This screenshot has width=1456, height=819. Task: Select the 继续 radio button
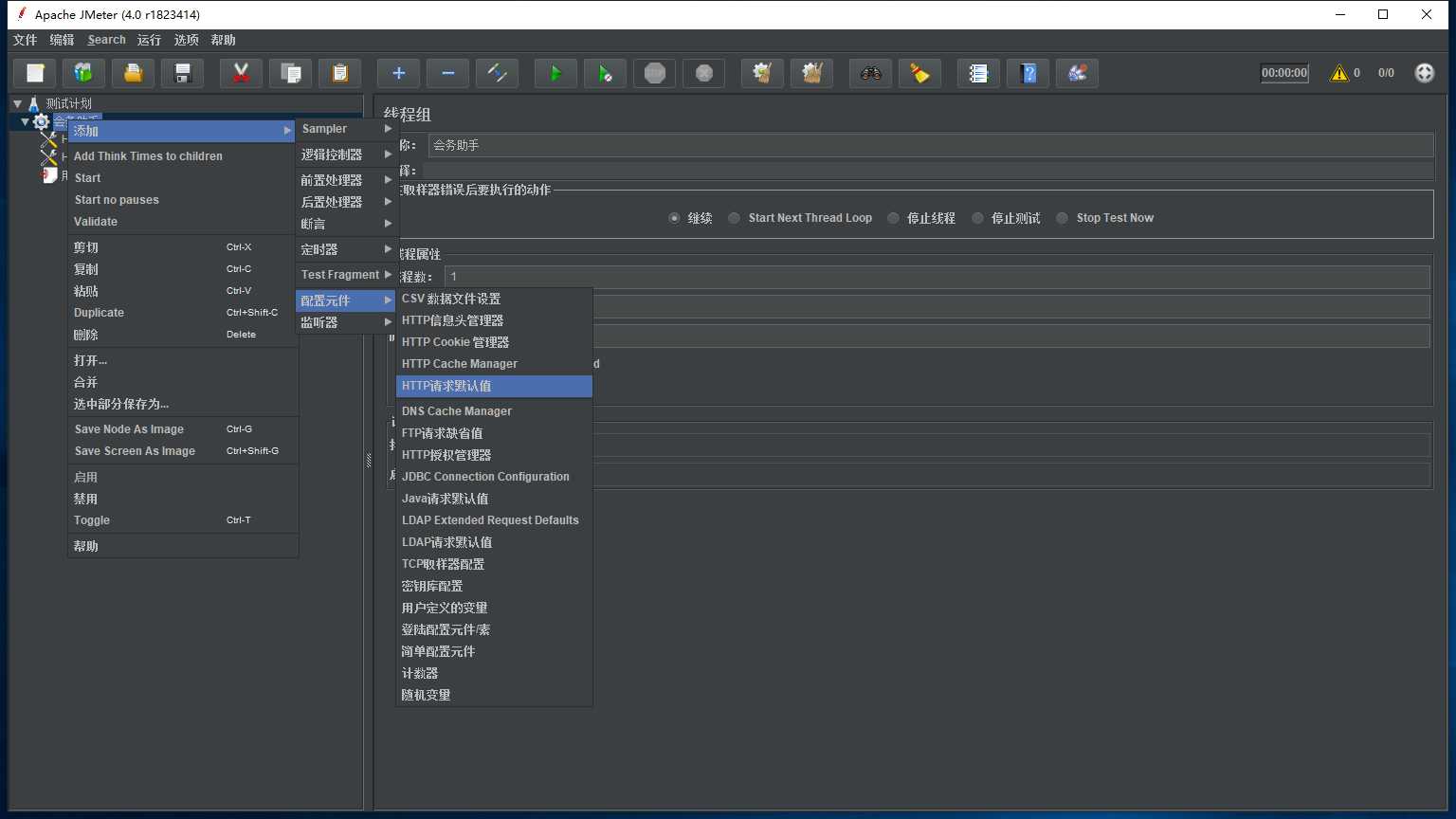(674, 218)
